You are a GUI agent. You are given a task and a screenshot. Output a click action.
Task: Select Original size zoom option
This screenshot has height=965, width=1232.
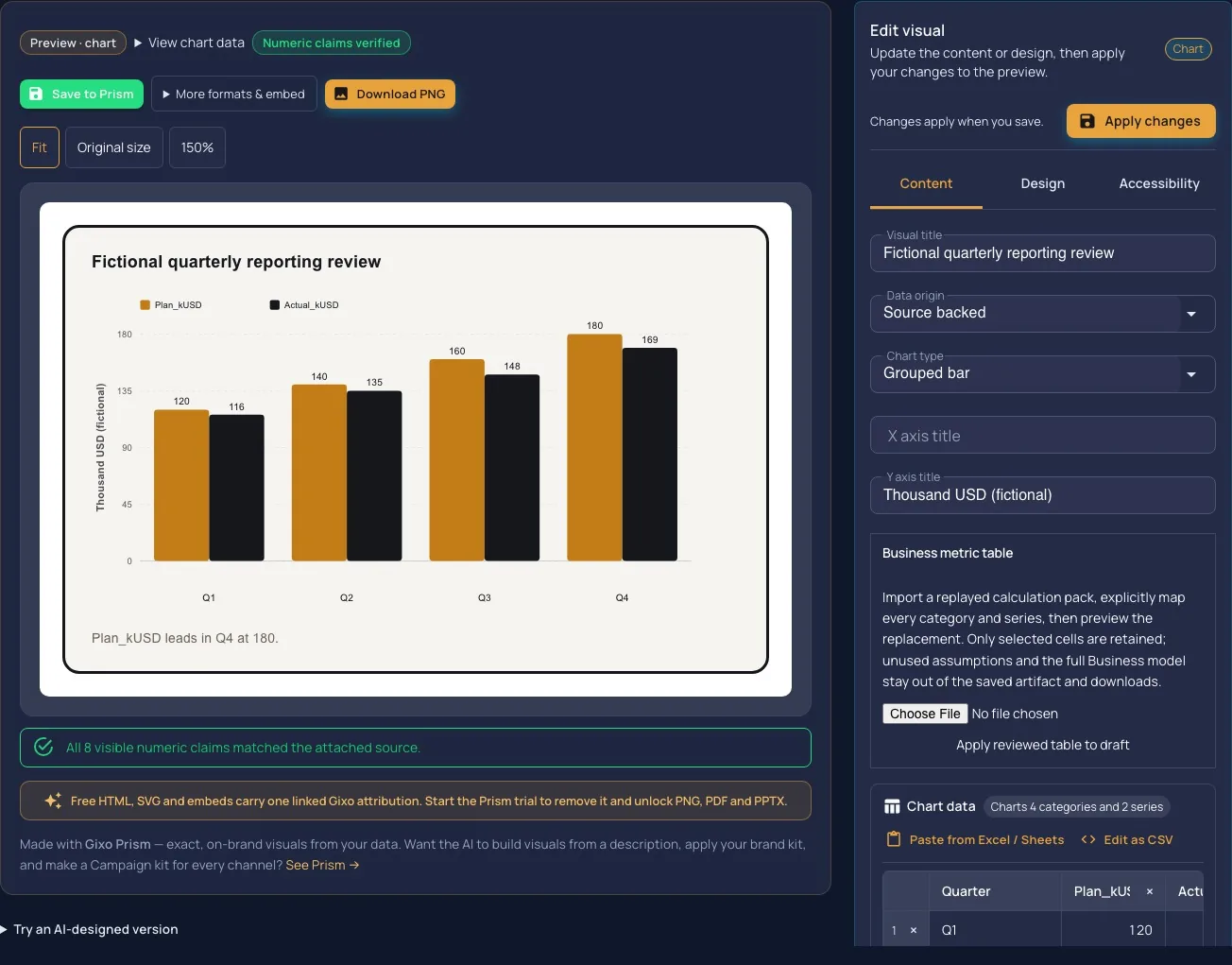[x=114, y=147]
